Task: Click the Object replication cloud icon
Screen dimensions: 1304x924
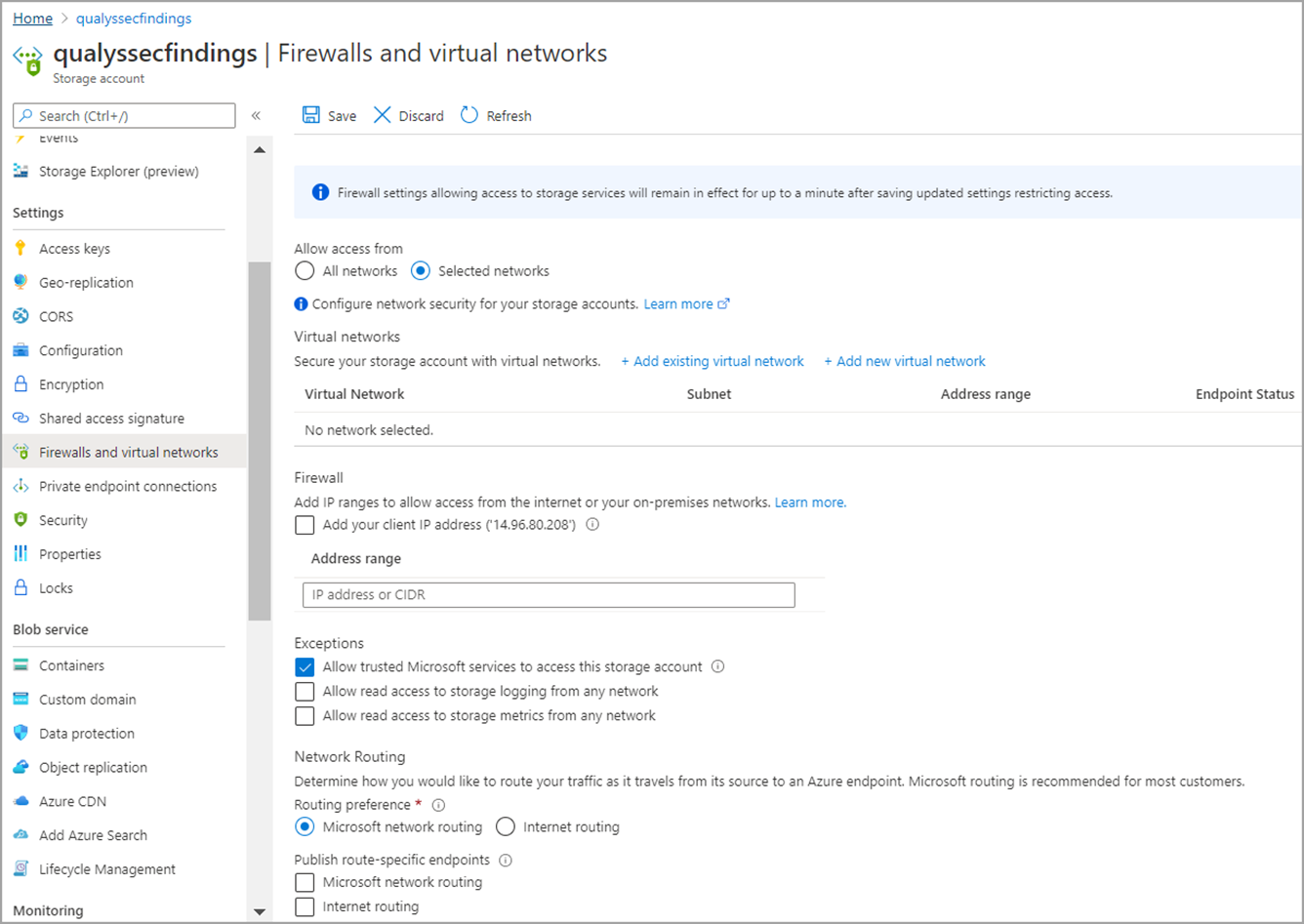Action: (20, 767)
